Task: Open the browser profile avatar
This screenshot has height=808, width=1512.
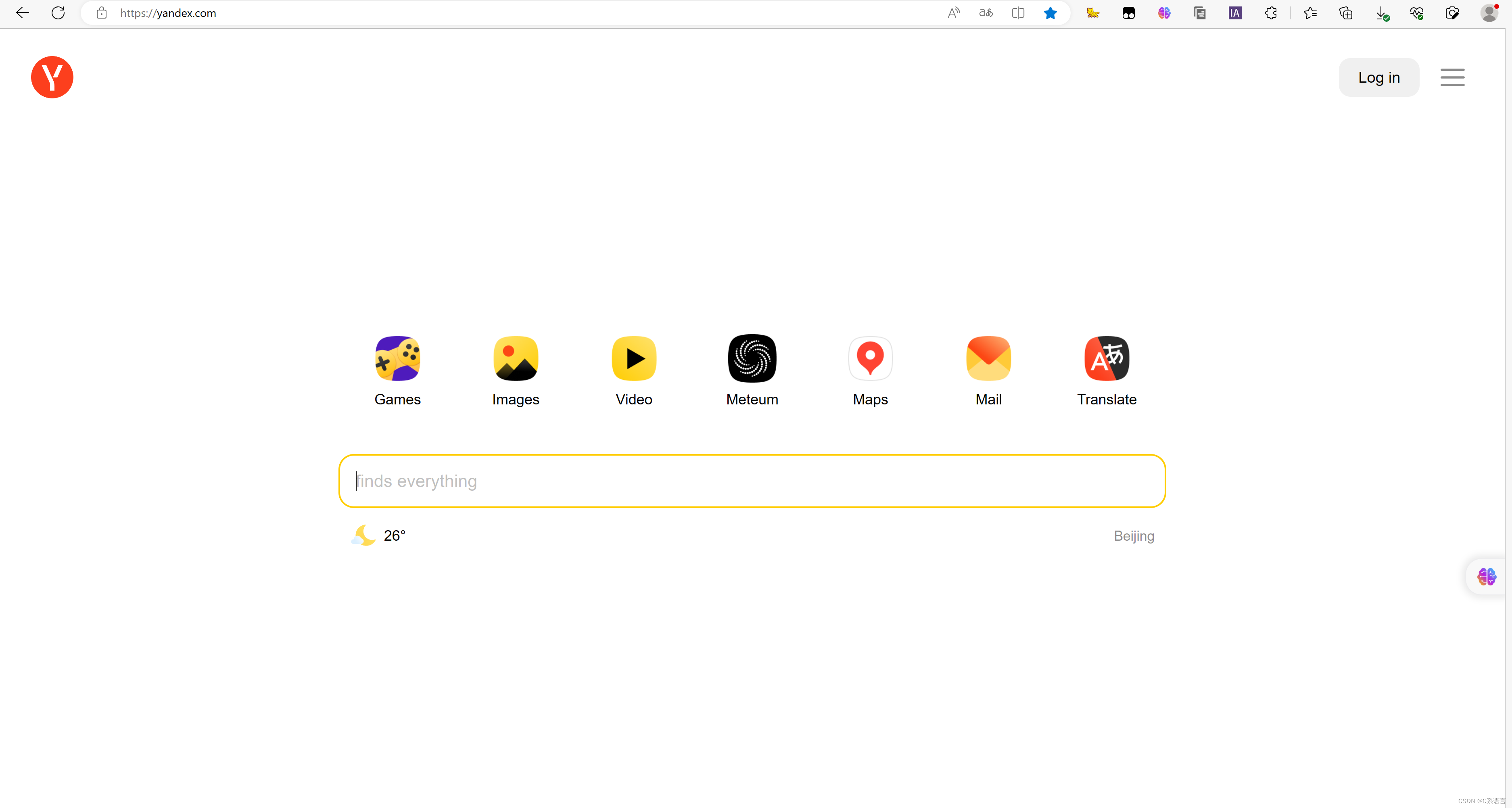Action: tap(1489, 13)
